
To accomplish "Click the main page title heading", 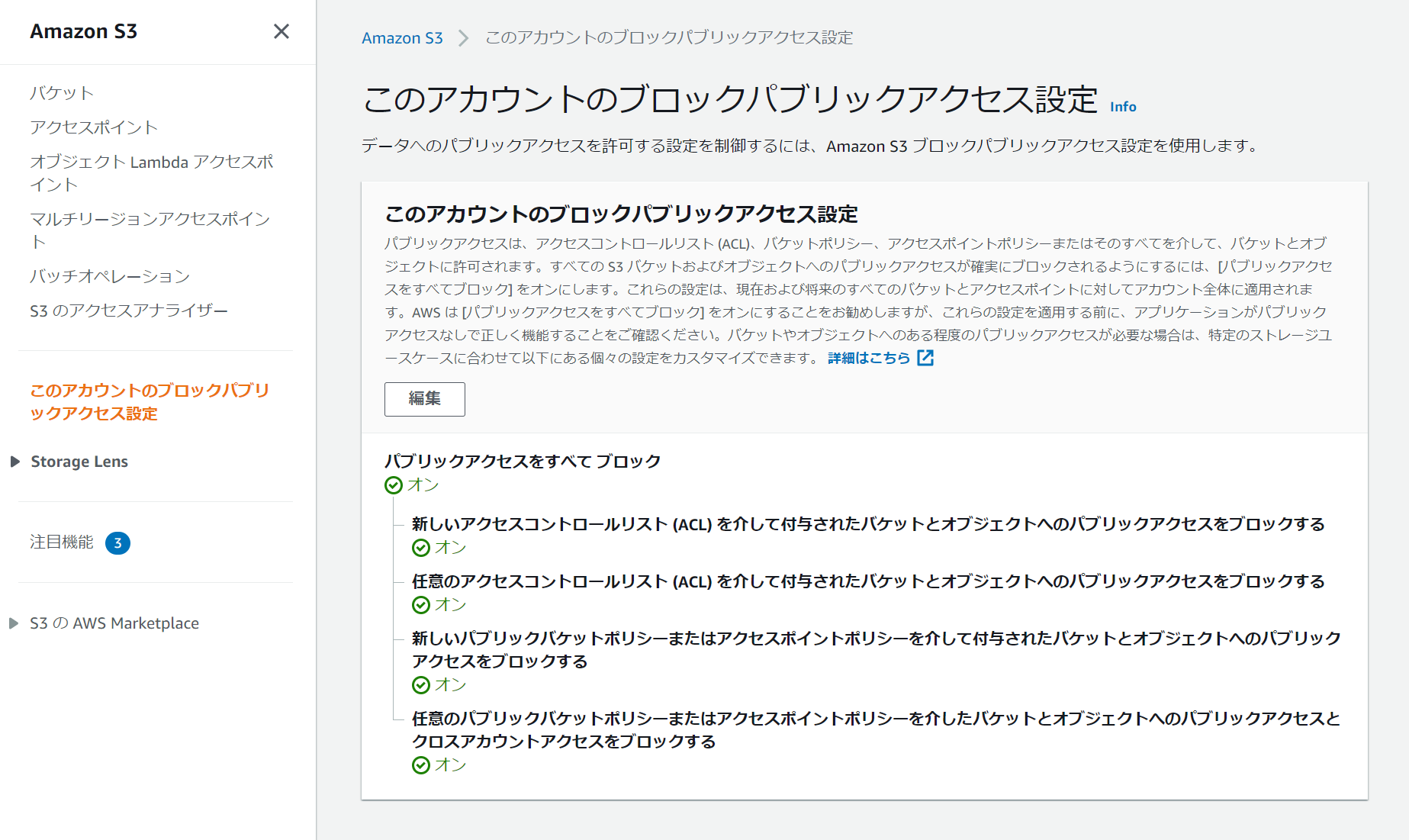I will 730,100.
